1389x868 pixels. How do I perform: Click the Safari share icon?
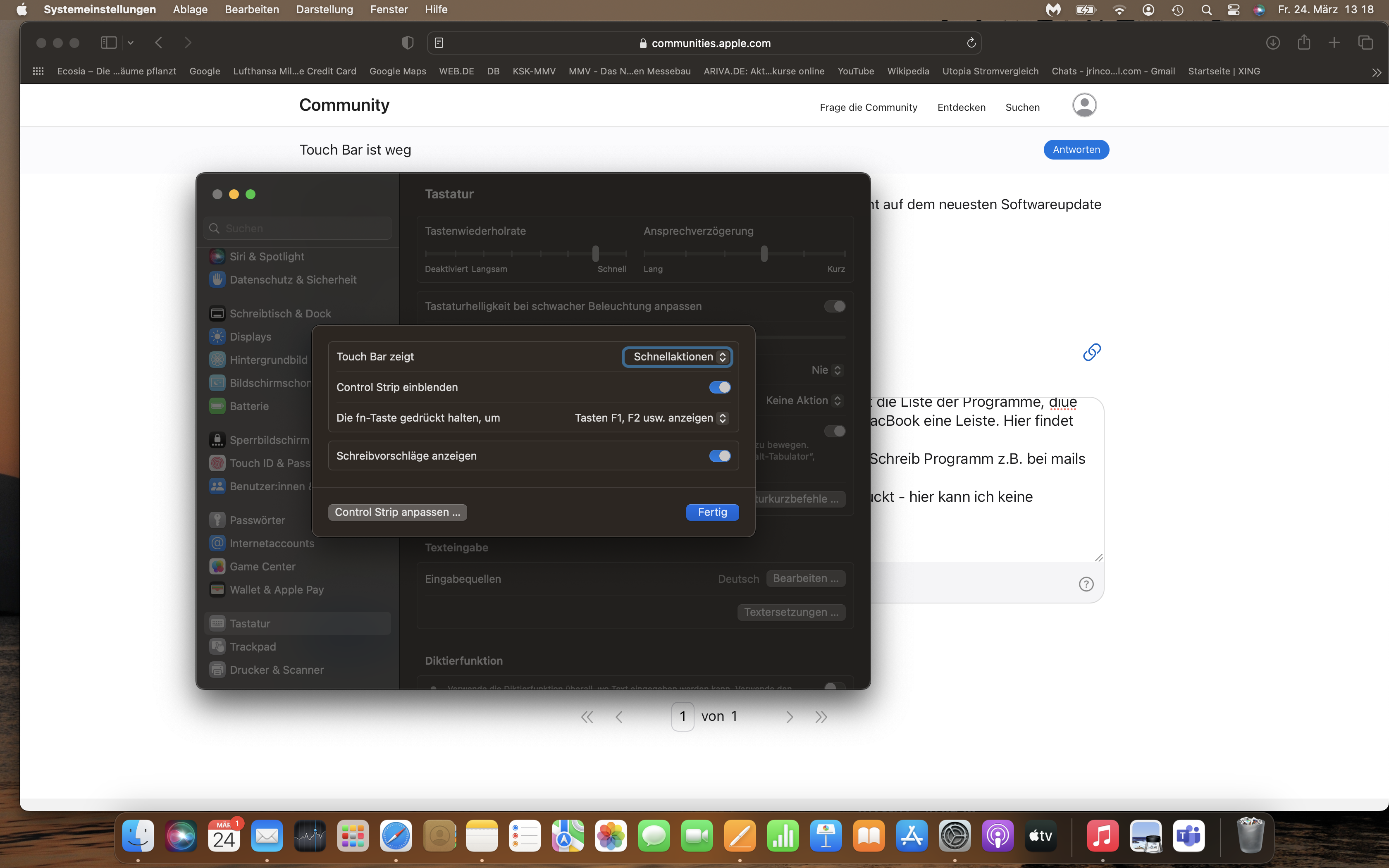[1303, 43]
